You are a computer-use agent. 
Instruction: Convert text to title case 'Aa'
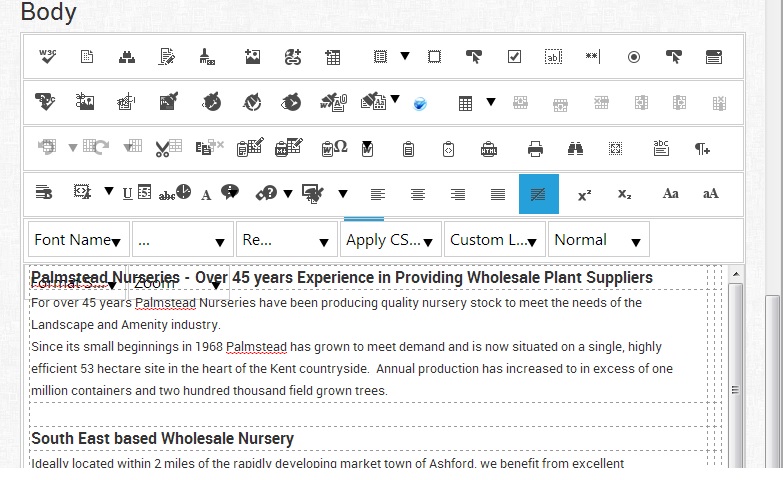[671, 194]
